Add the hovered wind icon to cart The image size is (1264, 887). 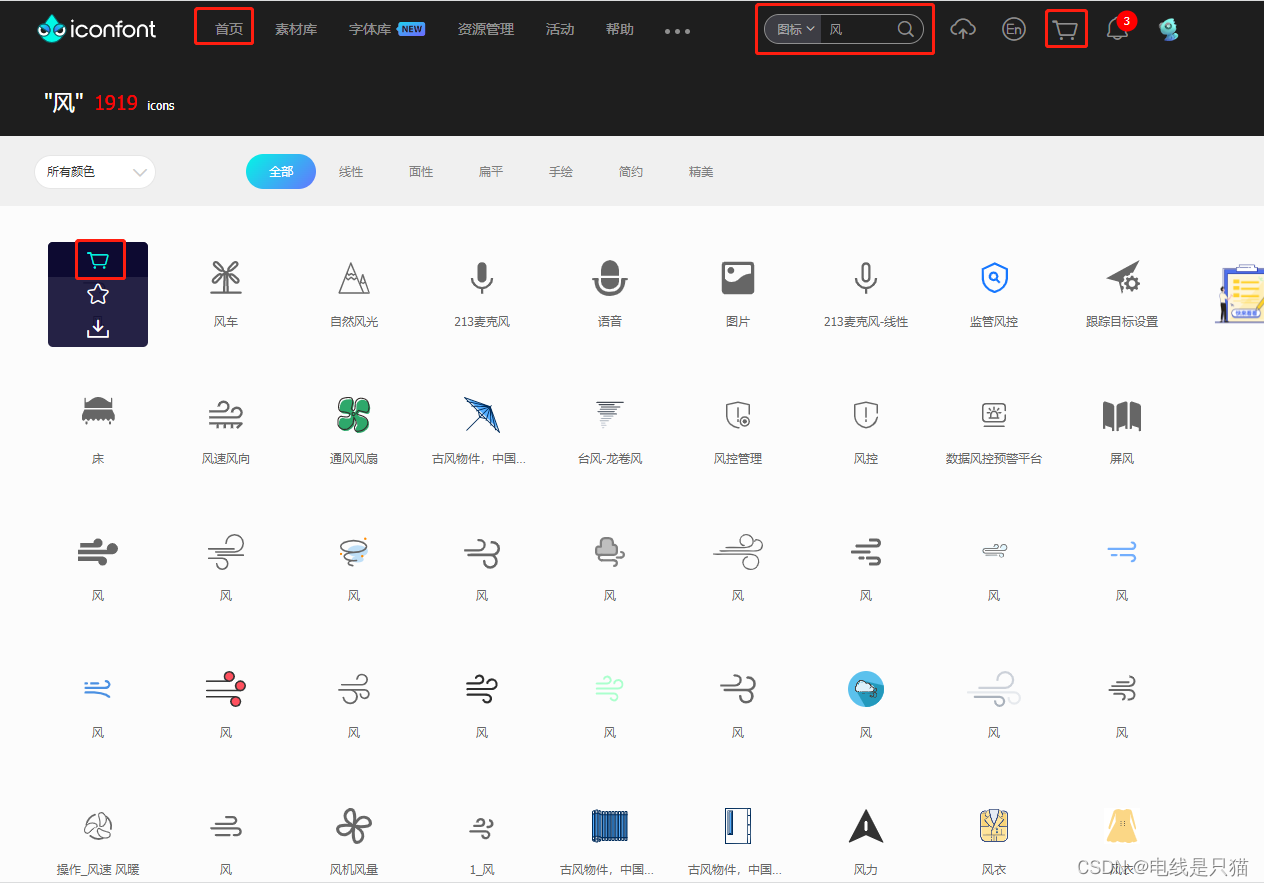pos(97,259)
